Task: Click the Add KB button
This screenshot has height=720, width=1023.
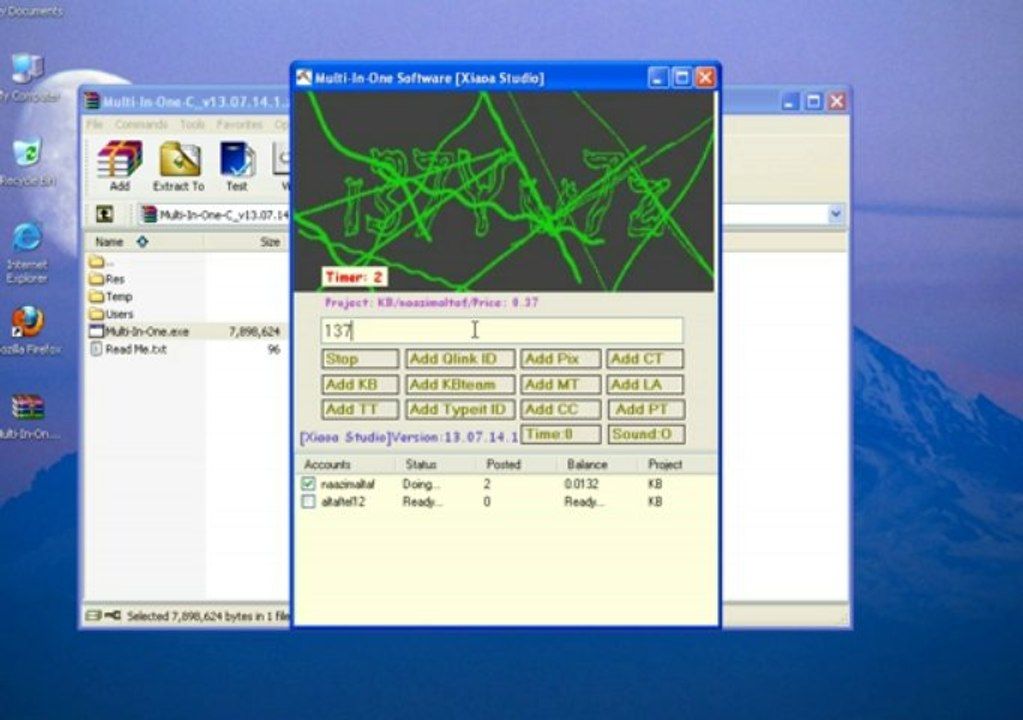Action: tap(360, 384)
